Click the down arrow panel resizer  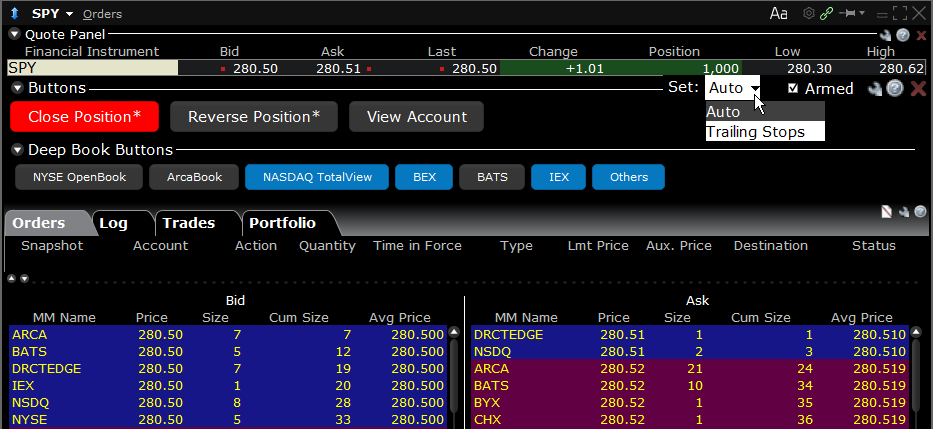[x=24, y=278]
